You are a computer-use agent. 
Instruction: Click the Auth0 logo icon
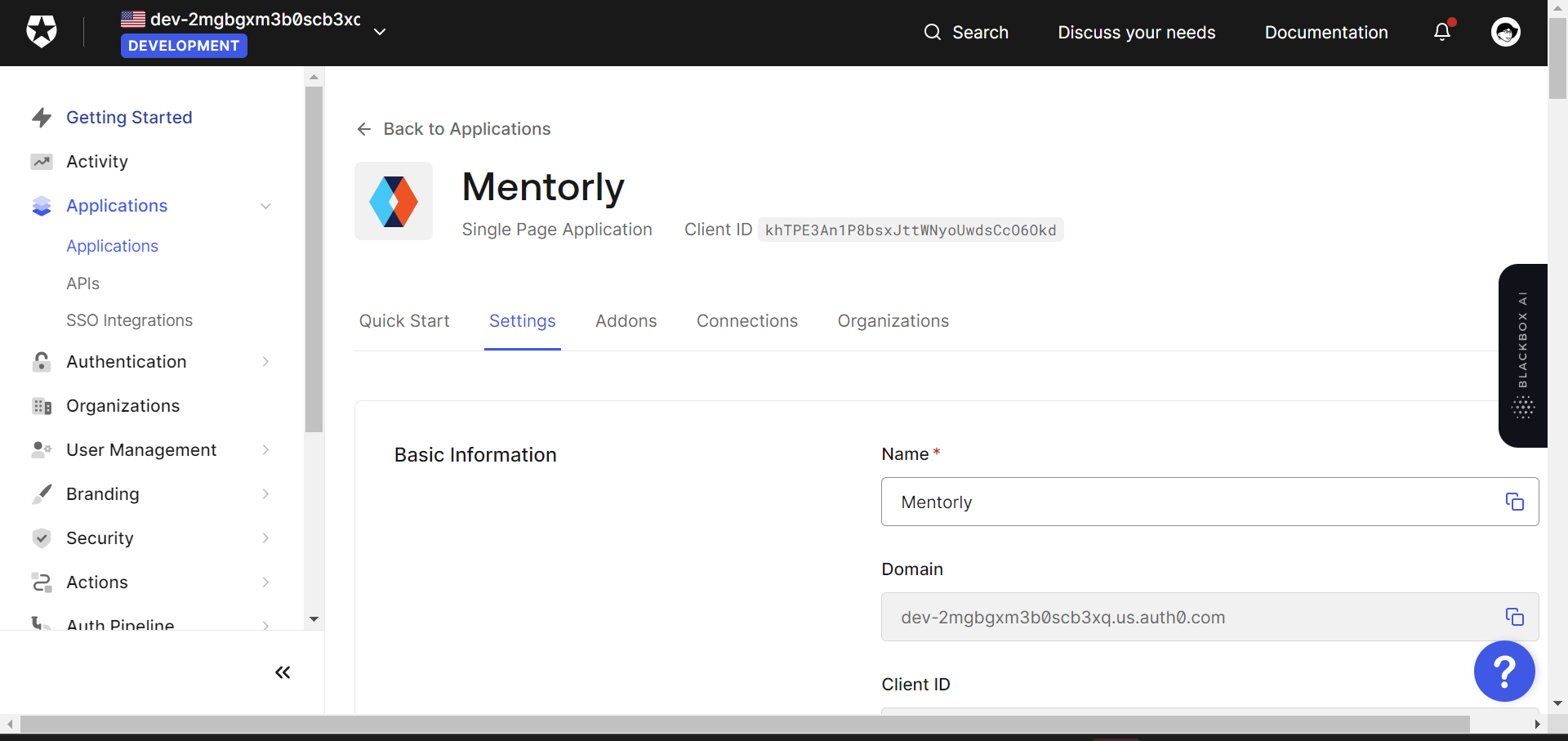(42, 32)
